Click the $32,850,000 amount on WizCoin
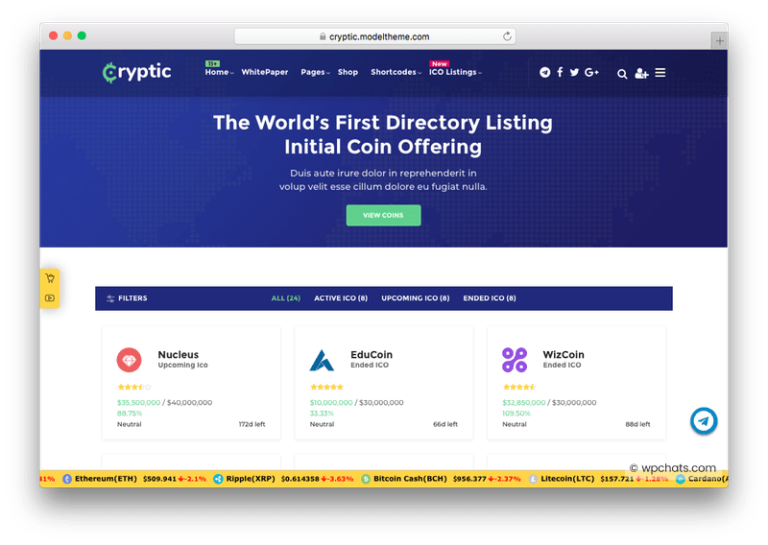Viewport: 768px width, 545px height. click(x=524, y=403)
